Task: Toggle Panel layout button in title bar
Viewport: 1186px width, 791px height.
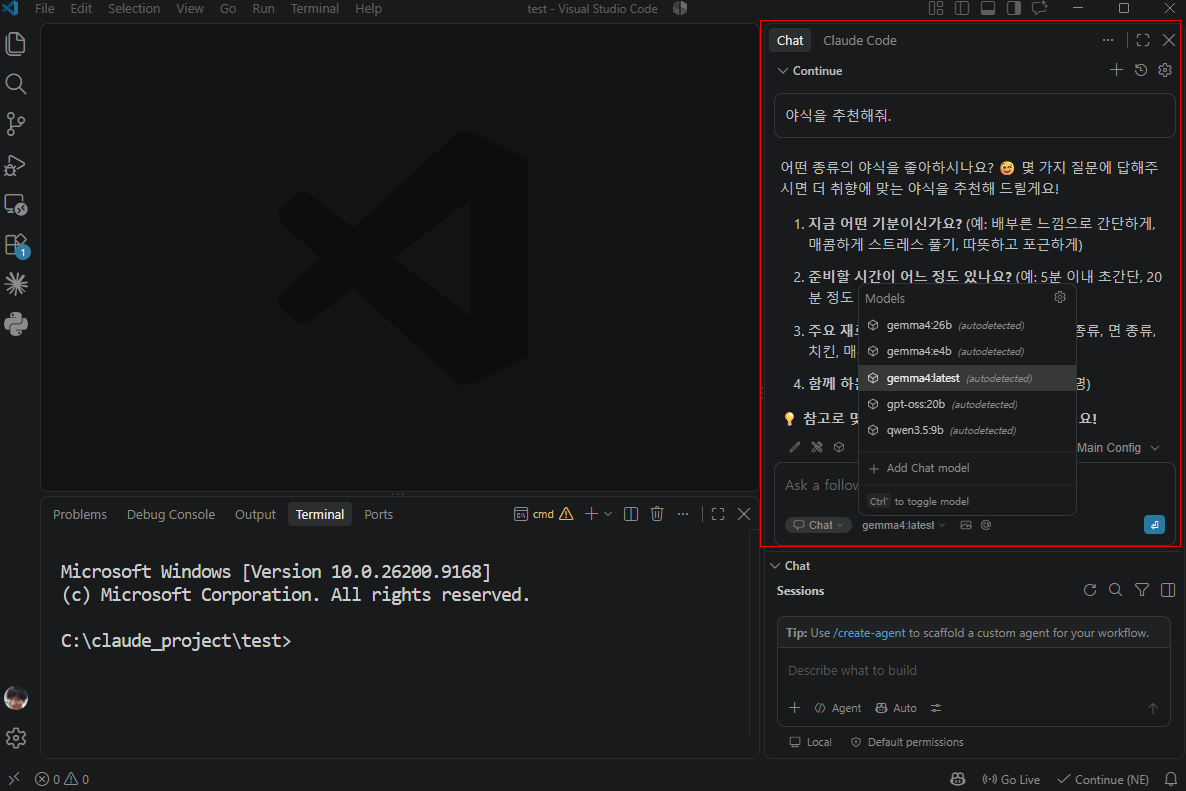Action: [x=988, y=8]
